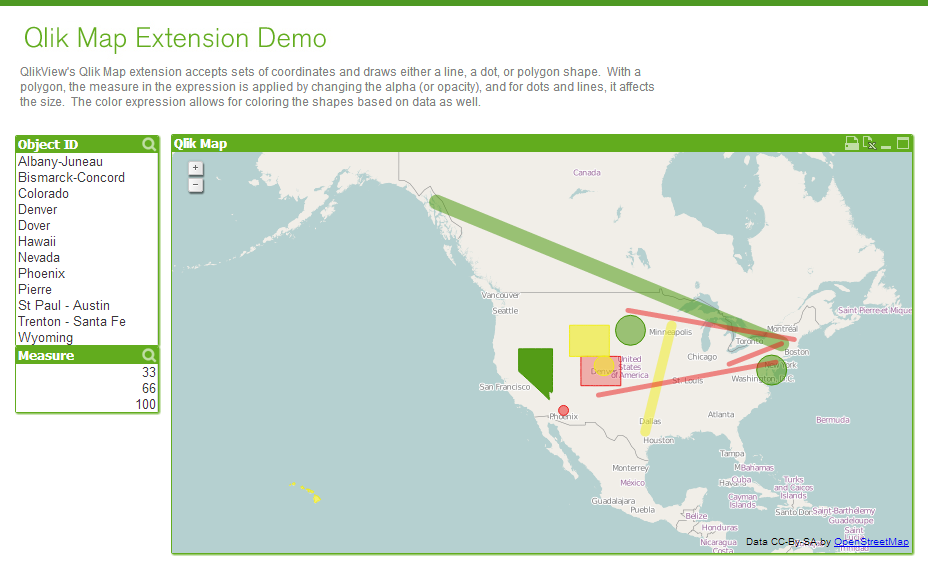
Task: Click the red Phoenix dot on map
Action: click(x=563, y=410)
